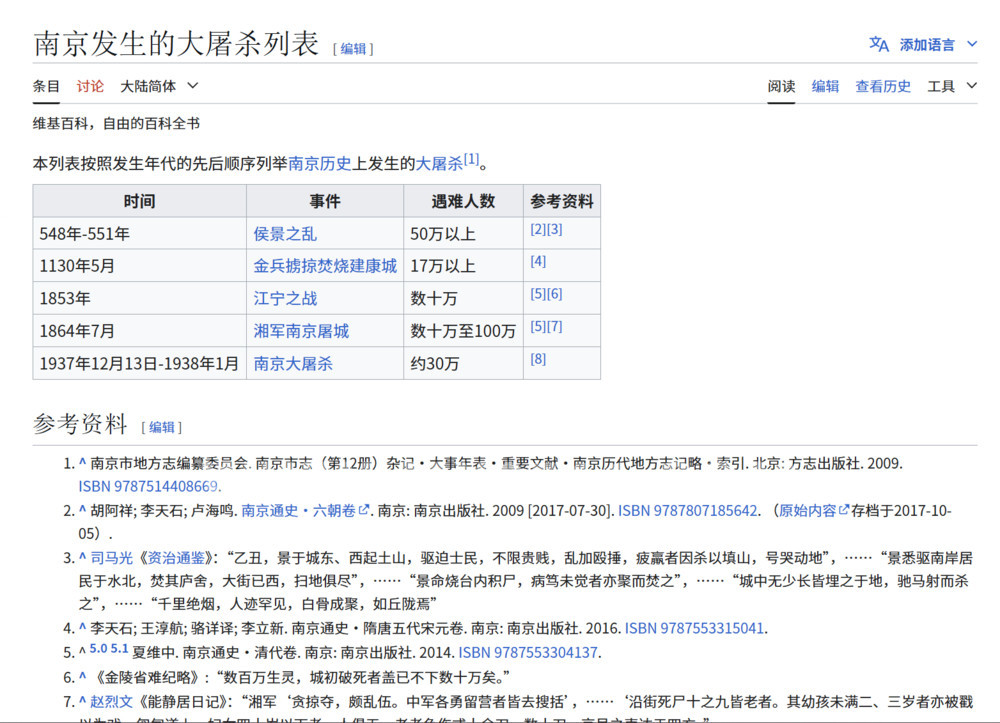Click the language translate icon
Screen dimensions: 1000x723
pyautogui.click(x=878, y=44)
